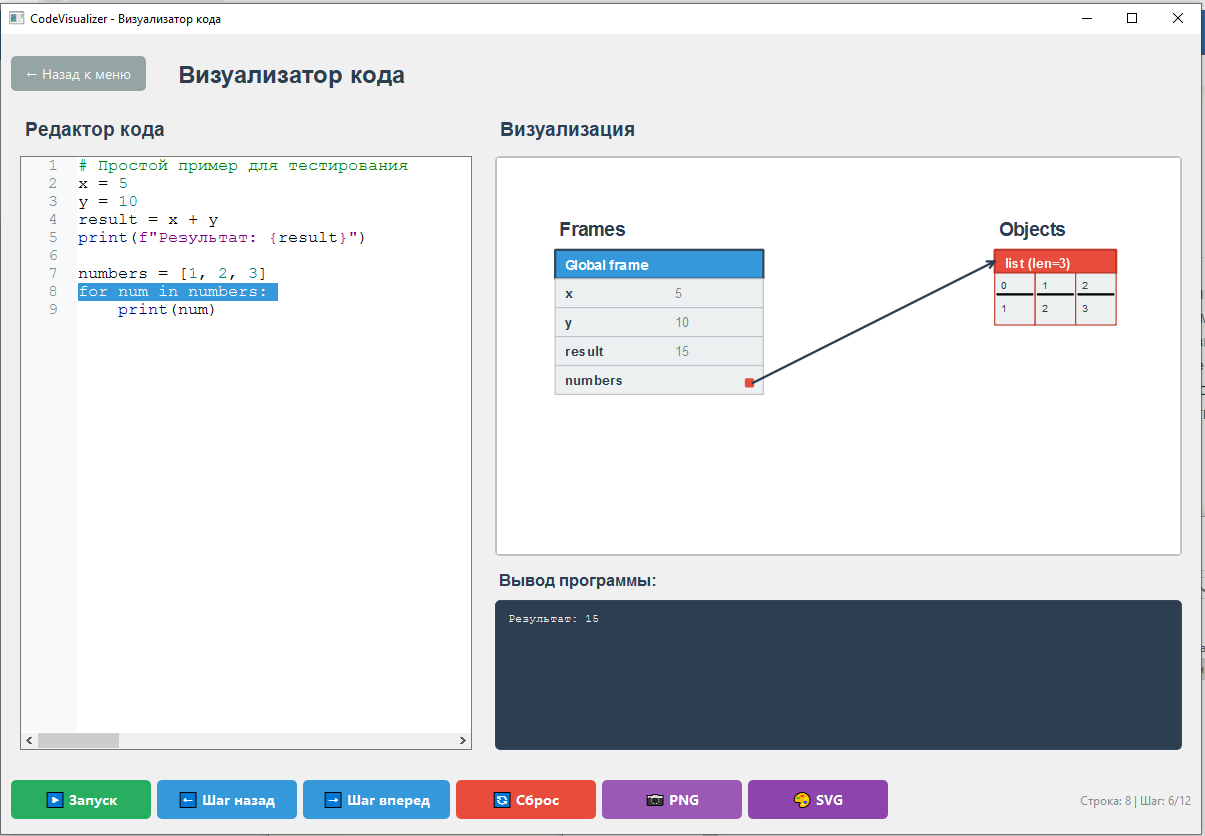
Task: Select highlighted line 'for num in numbers:'
Action: click(177, 292)
